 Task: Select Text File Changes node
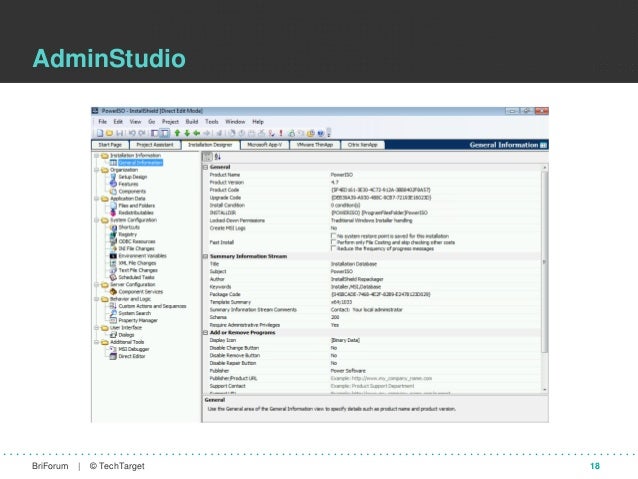(138, 270)
